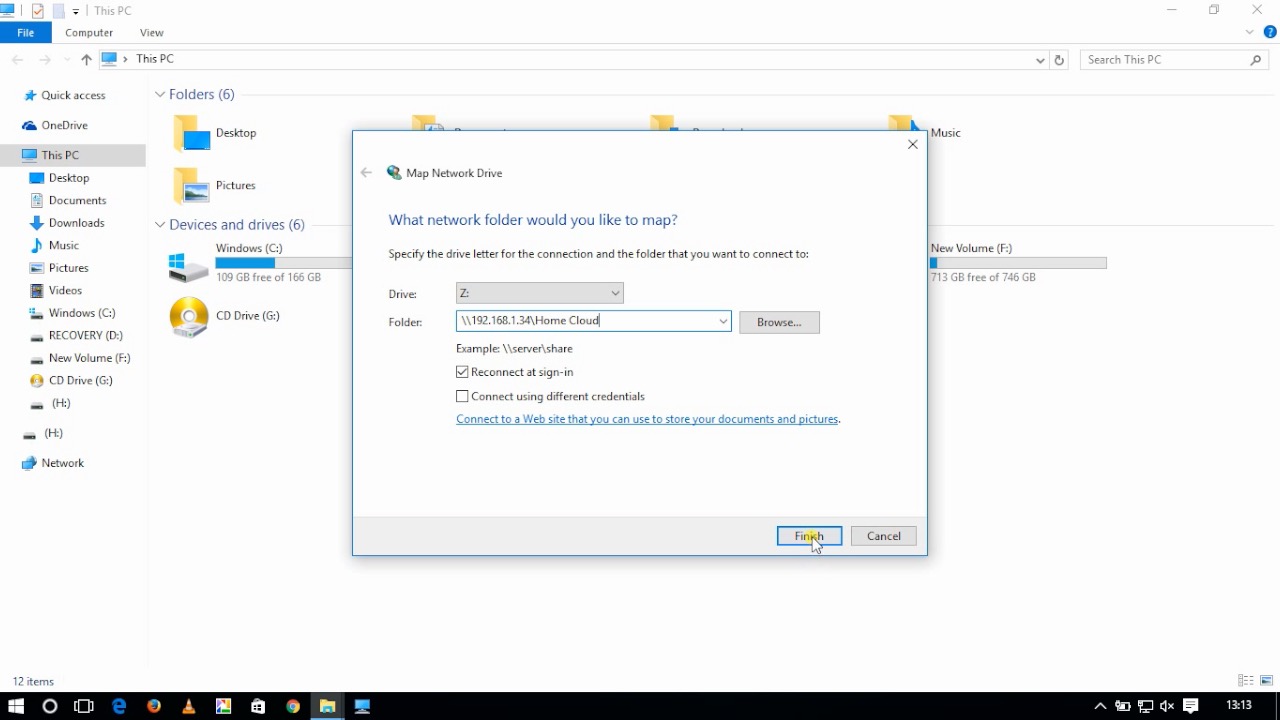Screen dimensions: 1280x720
Task: Enable Connect using different credentials
Action: tap(462, 396)
